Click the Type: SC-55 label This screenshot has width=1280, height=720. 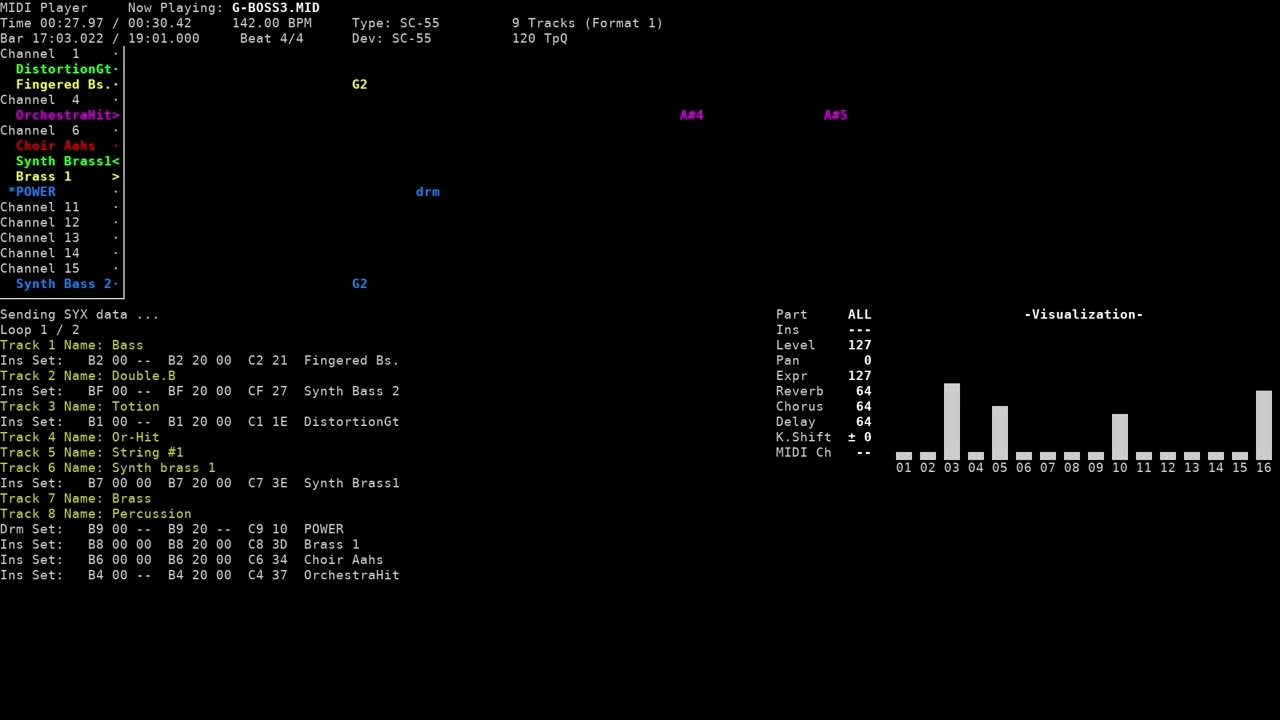396,23
